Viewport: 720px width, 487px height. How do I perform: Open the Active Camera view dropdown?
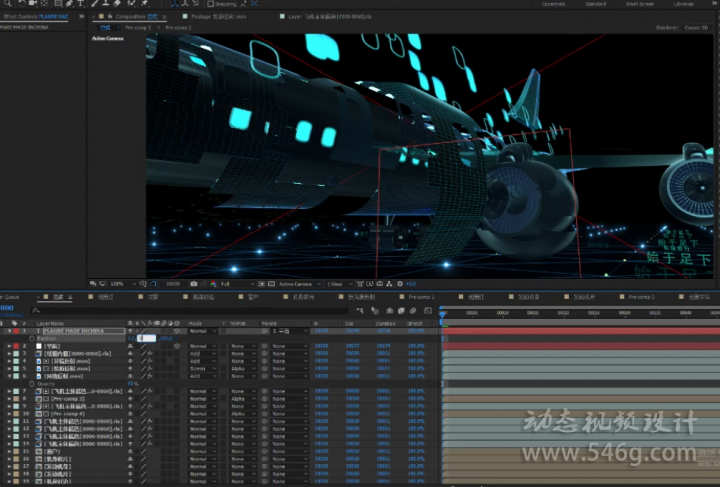click(x=299, y=284)
